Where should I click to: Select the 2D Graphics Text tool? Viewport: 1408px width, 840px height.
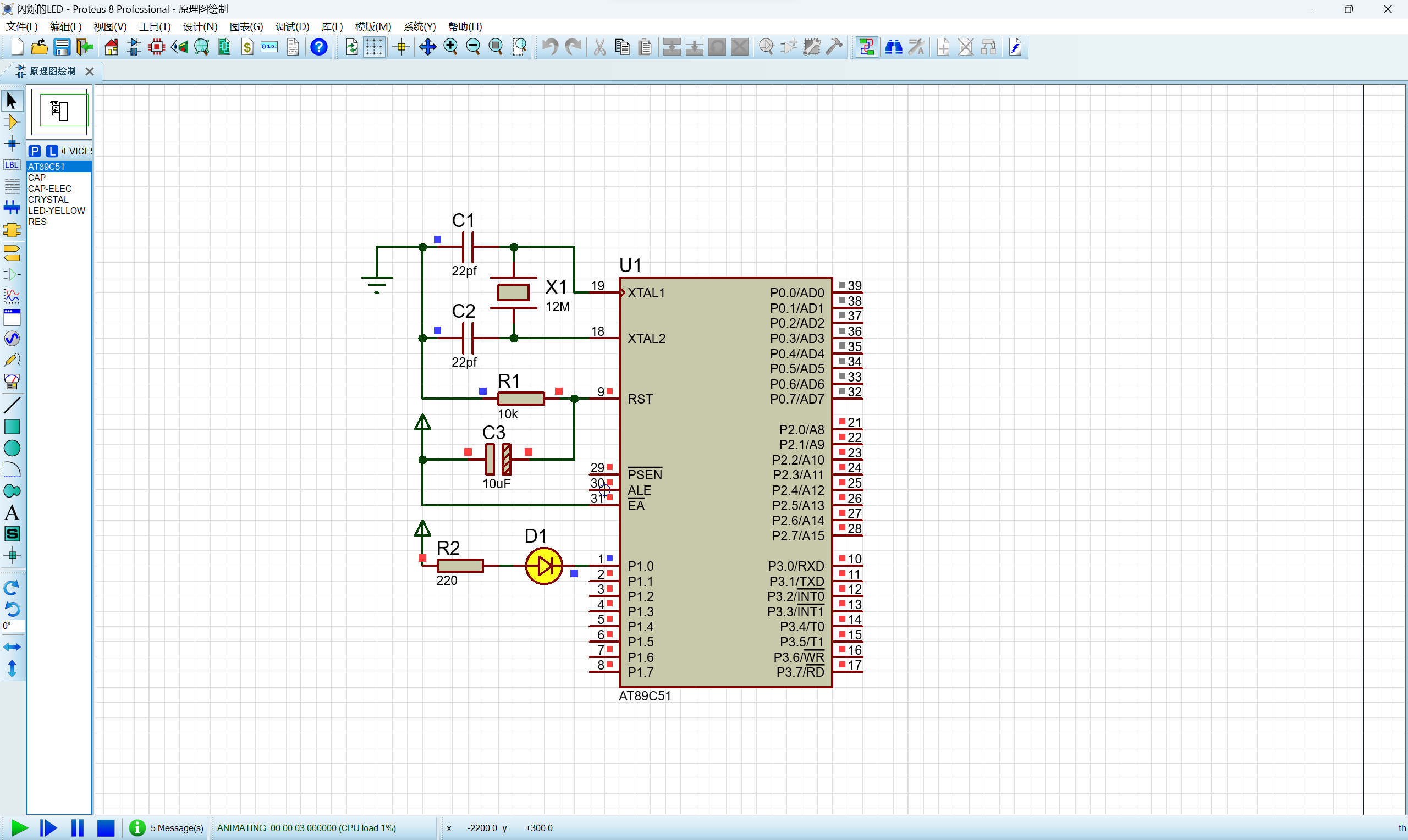pos(12,513)
